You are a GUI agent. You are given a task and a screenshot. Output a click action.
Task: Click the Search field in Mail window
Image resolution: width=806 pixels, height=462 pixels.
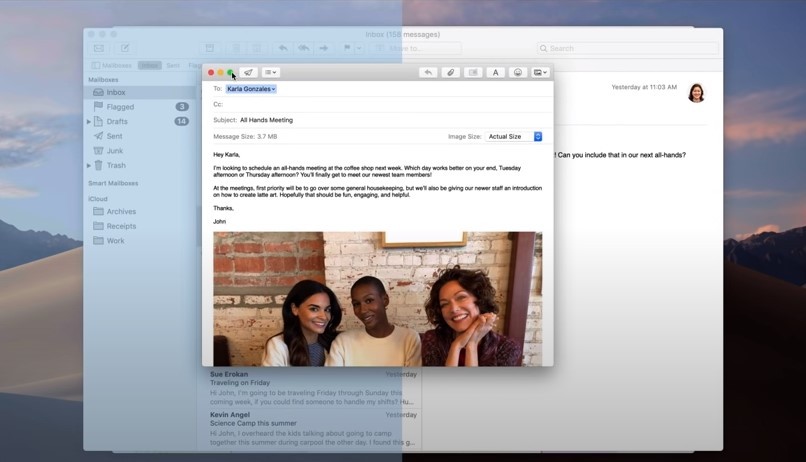pos(628,48)
